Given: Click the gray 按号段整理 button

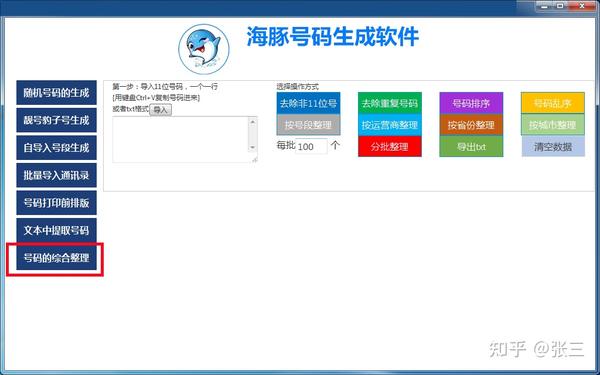Looking at the screenshot, I should tap(308, 125).
